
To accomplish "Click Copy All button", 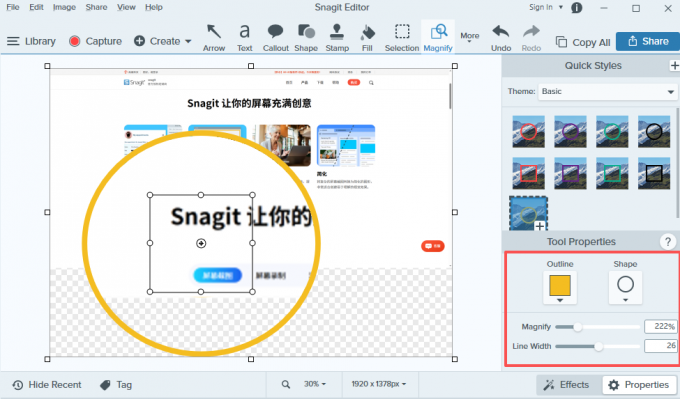I will click(583, 42).
